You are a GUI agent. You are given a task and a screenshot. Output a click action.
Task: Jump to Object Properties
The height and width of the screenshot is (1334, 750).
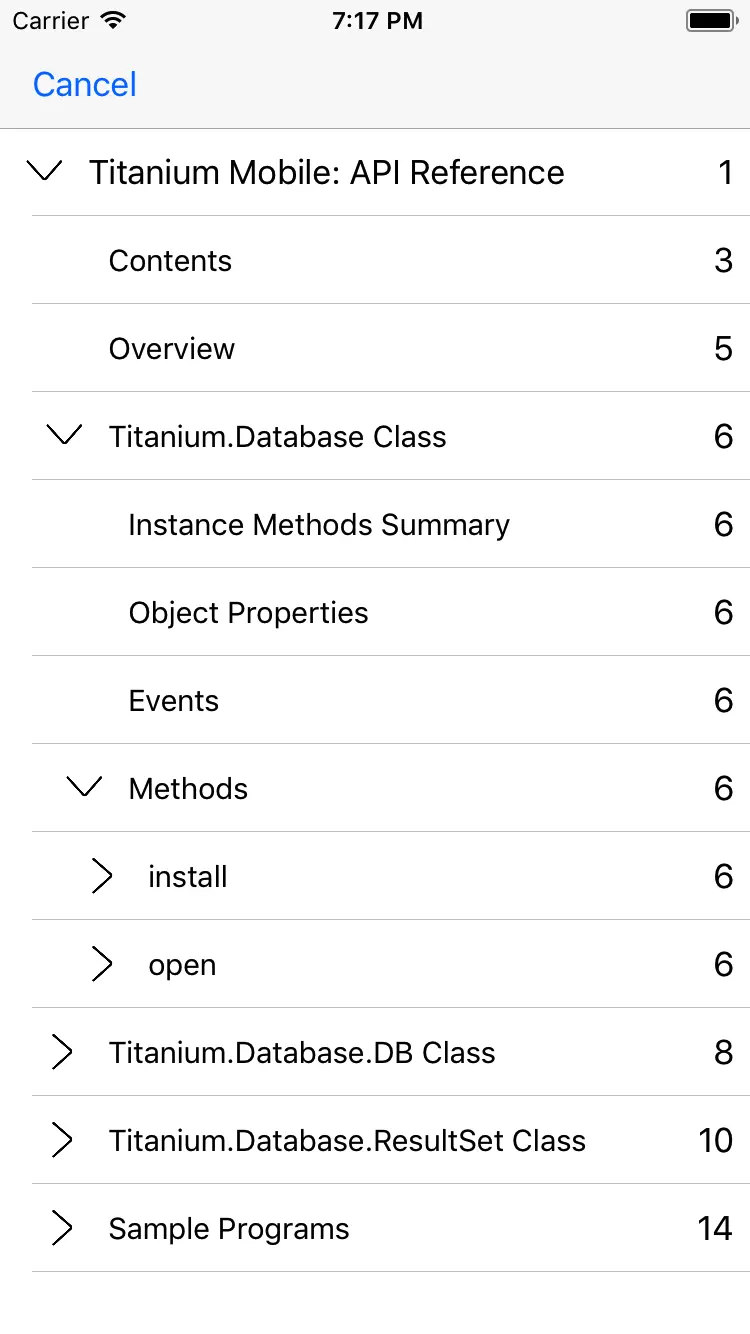[248, 613]
